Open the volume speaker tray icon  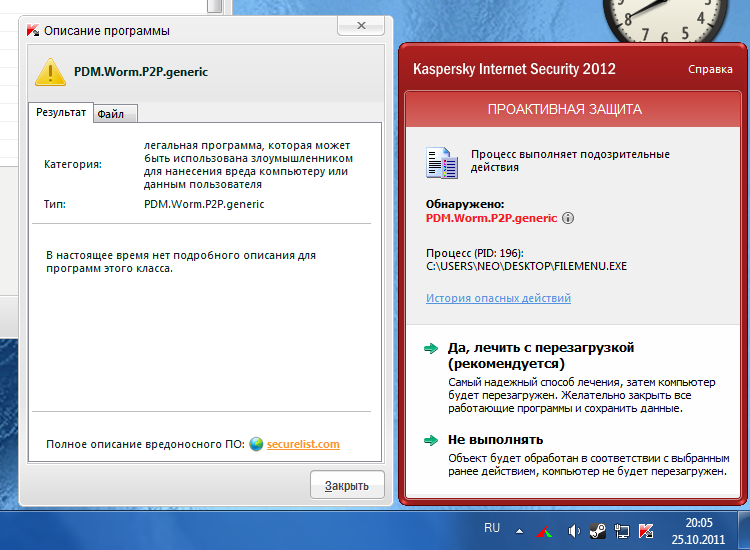574,531
